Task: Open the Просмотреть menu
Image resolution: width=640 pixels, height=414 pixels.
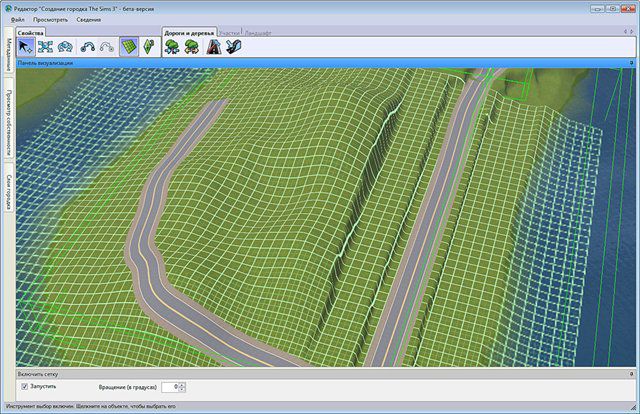Action: 51,20
